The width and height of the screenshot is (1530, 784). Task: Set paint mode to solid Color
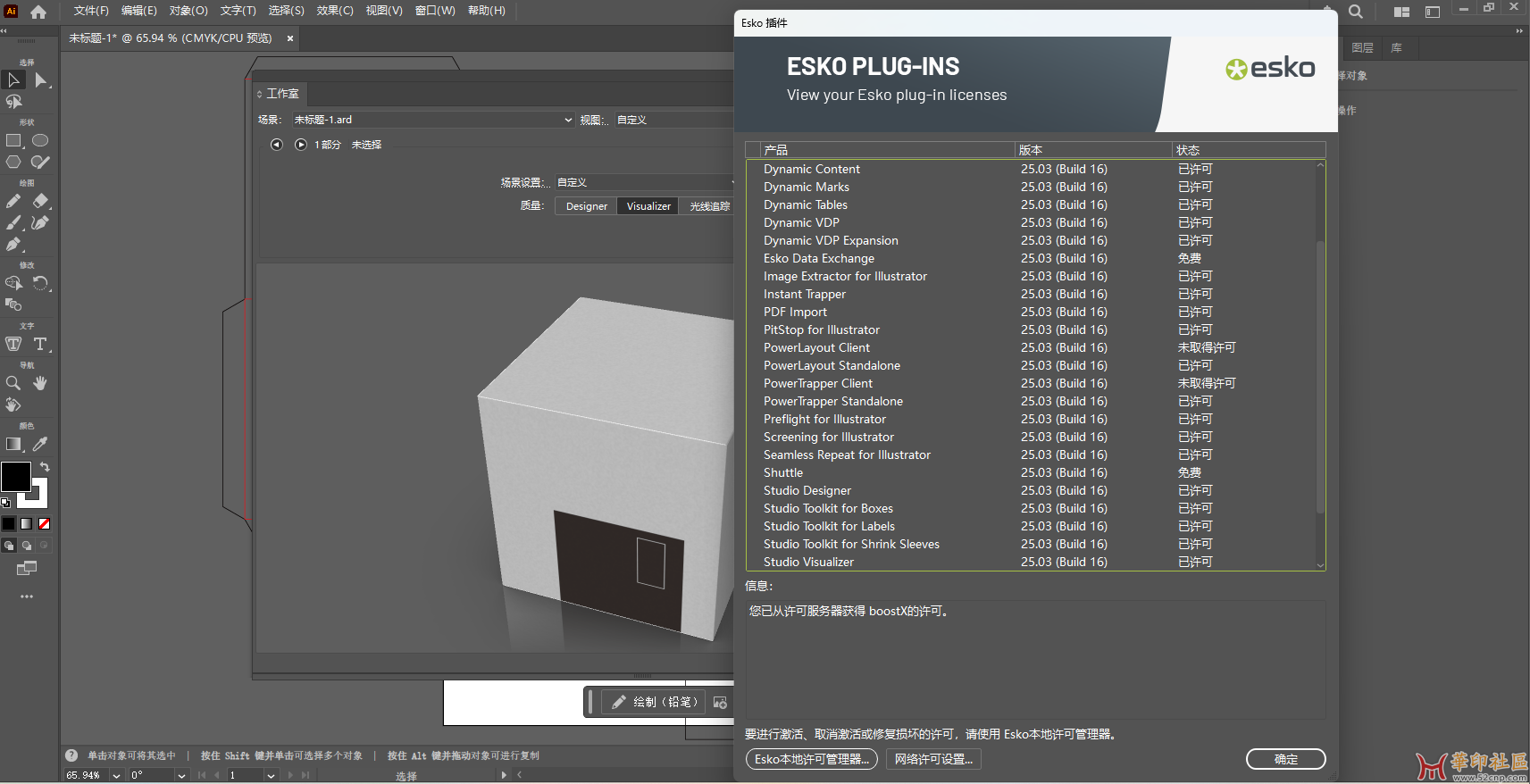click(9, 524)
